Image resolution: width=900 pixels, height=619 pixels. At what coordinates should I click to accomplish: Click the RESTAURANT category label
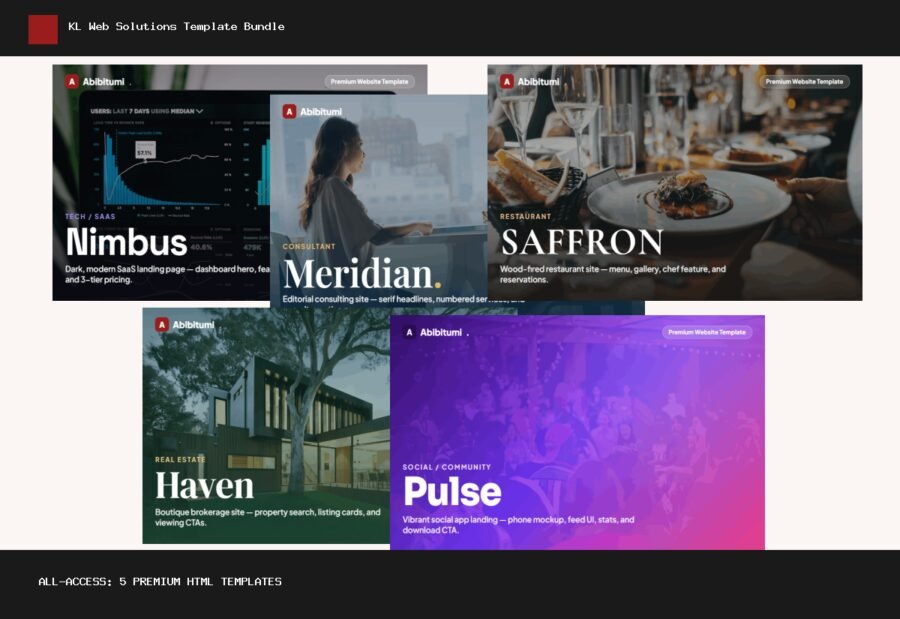[x=525, y=216]
